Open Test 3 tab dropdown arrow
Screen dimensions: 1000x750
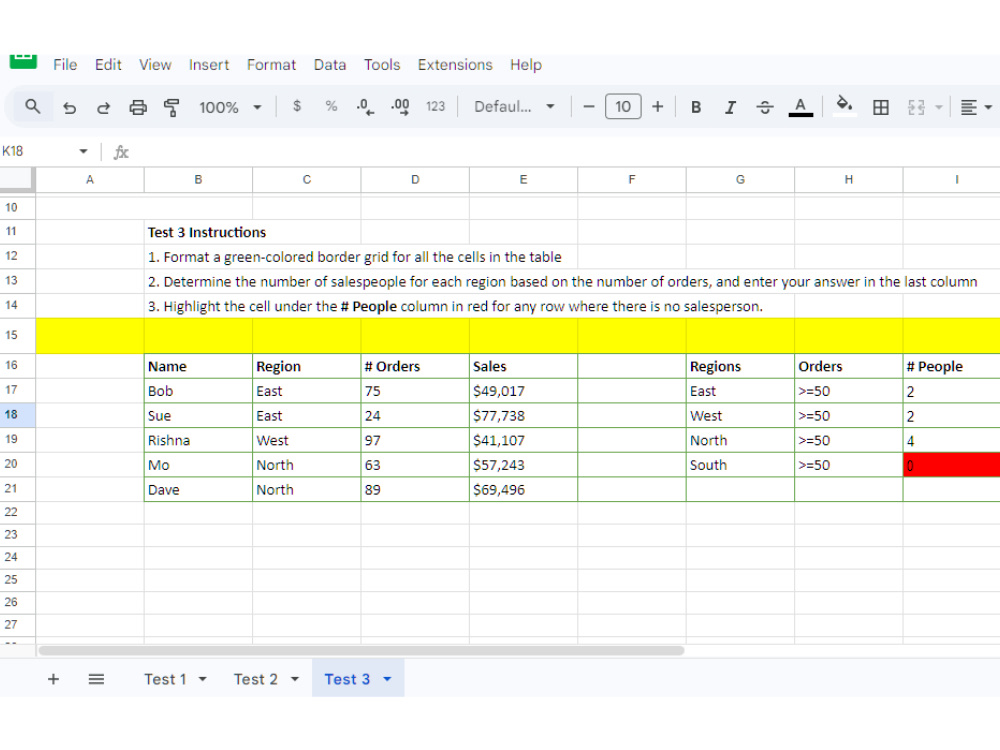coord(387,679)
